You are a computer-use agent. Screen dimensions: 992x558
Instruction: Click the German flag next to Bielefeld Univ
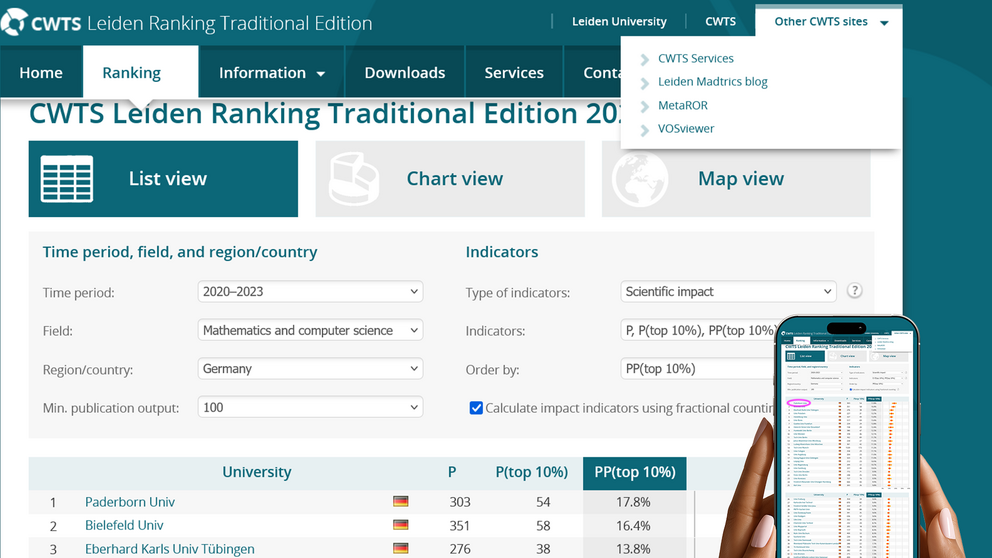(x=400, y=524)
